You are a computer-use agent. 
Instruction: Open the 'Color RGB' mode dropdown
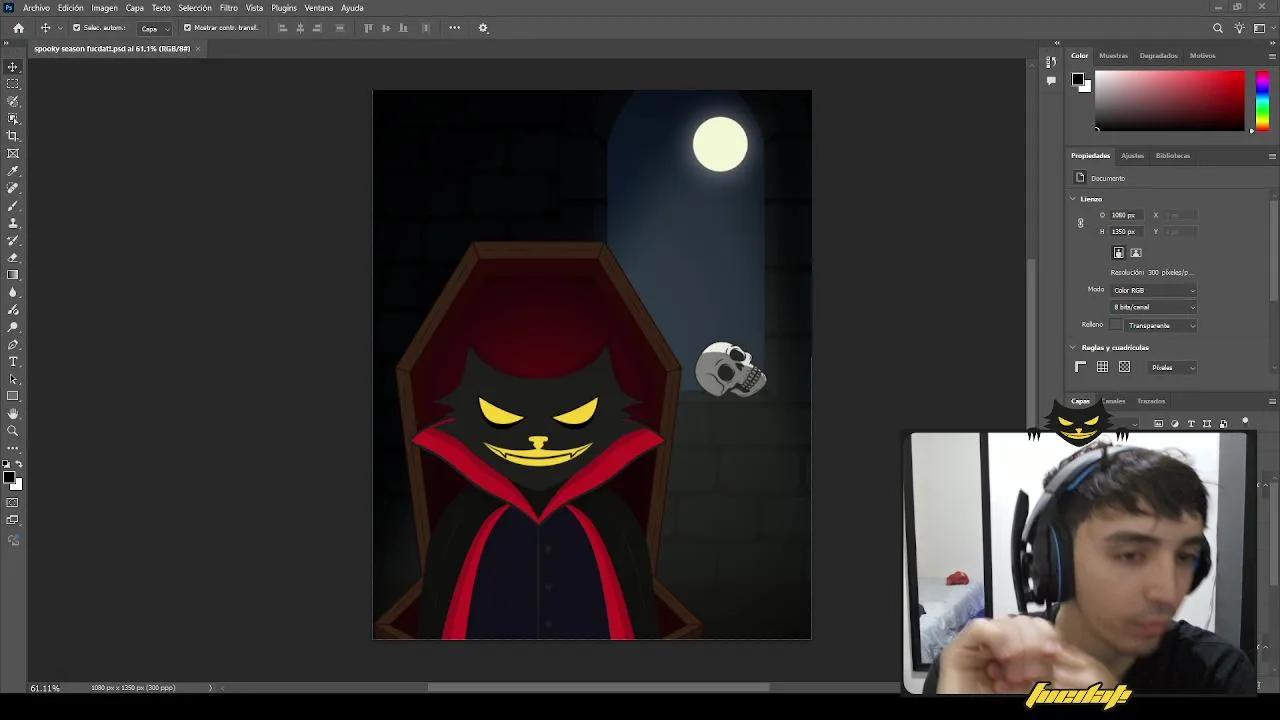click(1154, 290)
